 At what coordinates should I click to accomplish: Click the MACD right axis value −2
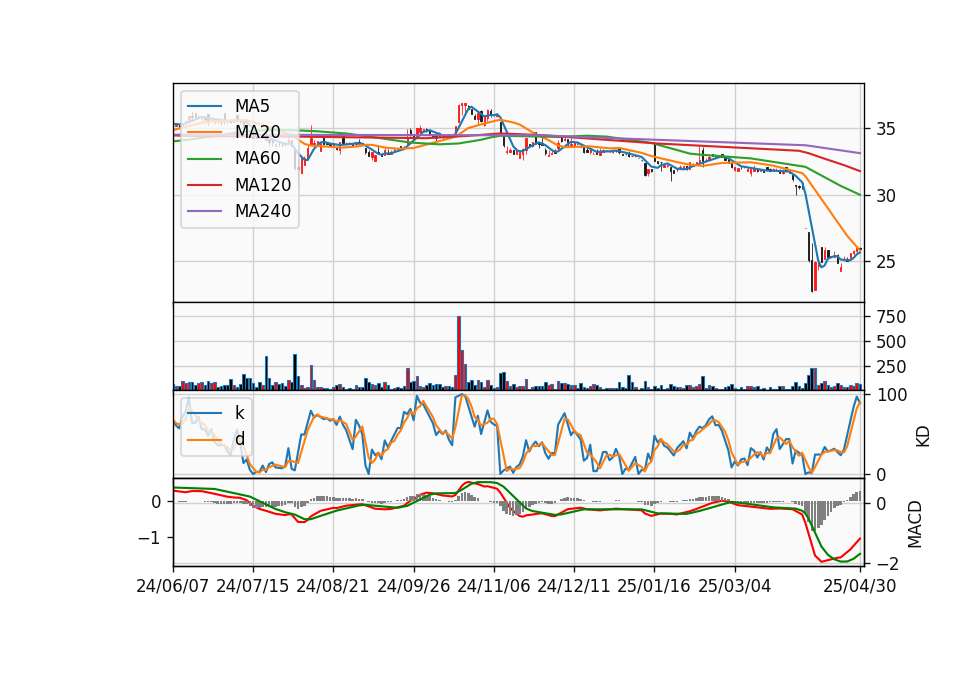[886, 563]
